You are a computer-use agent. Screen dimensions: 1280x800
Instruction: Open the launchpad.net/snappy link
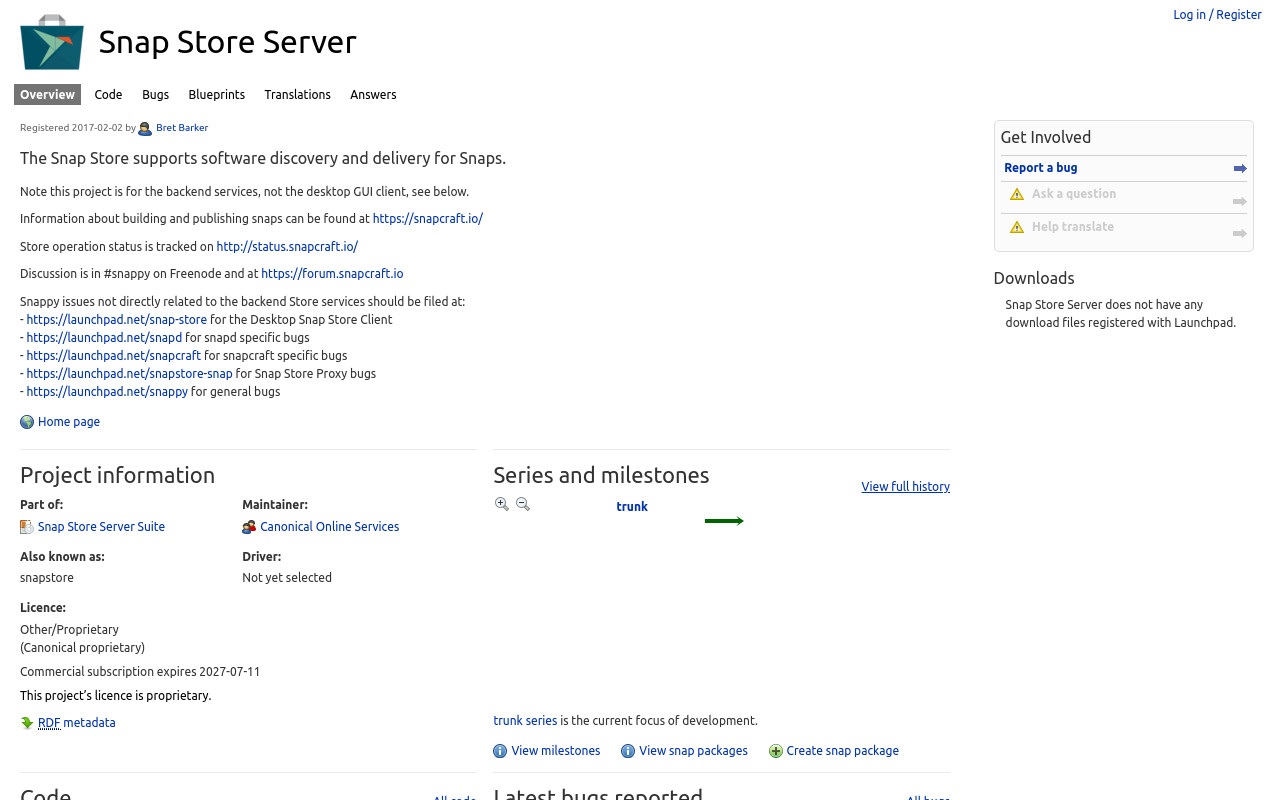[107, 392]
